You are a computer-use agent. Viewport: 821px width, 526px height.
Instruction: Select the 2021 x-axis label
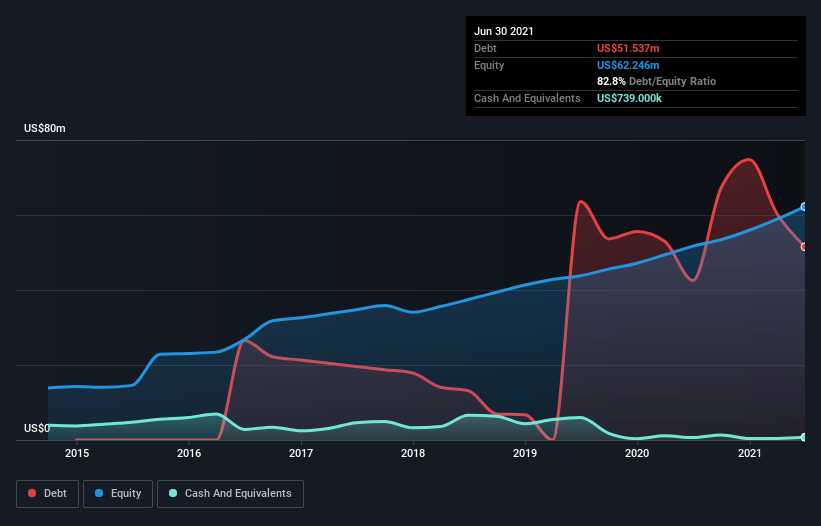coord(749,453)
